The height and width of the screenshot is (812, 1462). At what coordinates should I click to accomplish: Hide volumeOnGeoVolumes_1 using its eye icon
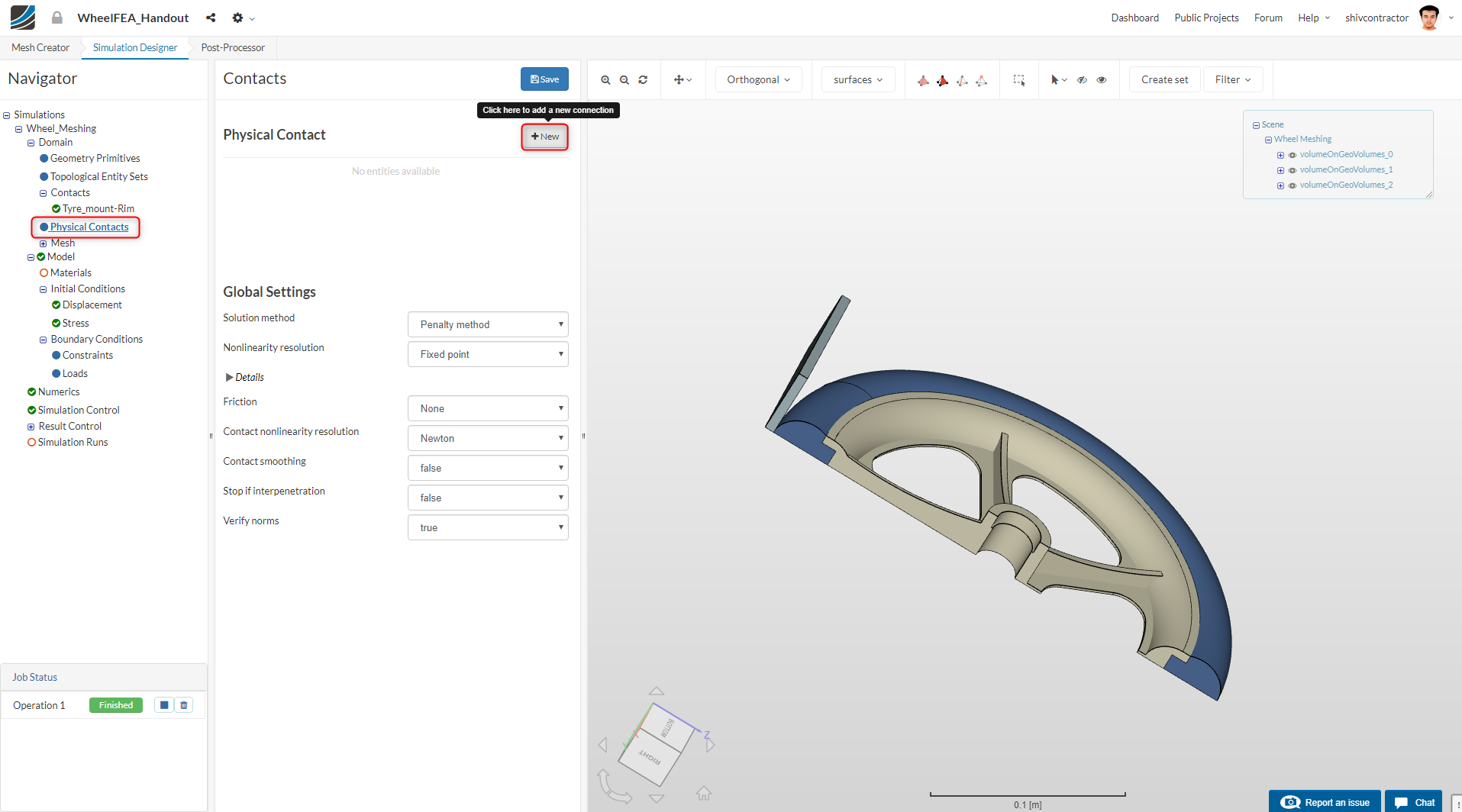pos(1293,170)
